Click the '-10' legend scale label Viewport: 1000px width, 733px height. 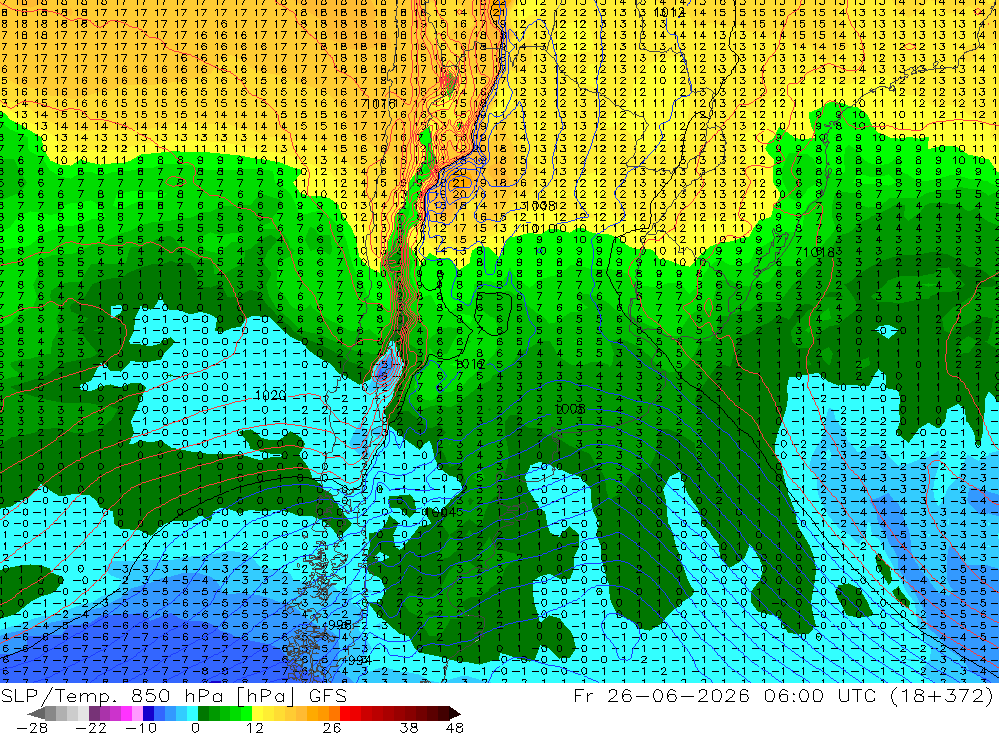point(141,728)
